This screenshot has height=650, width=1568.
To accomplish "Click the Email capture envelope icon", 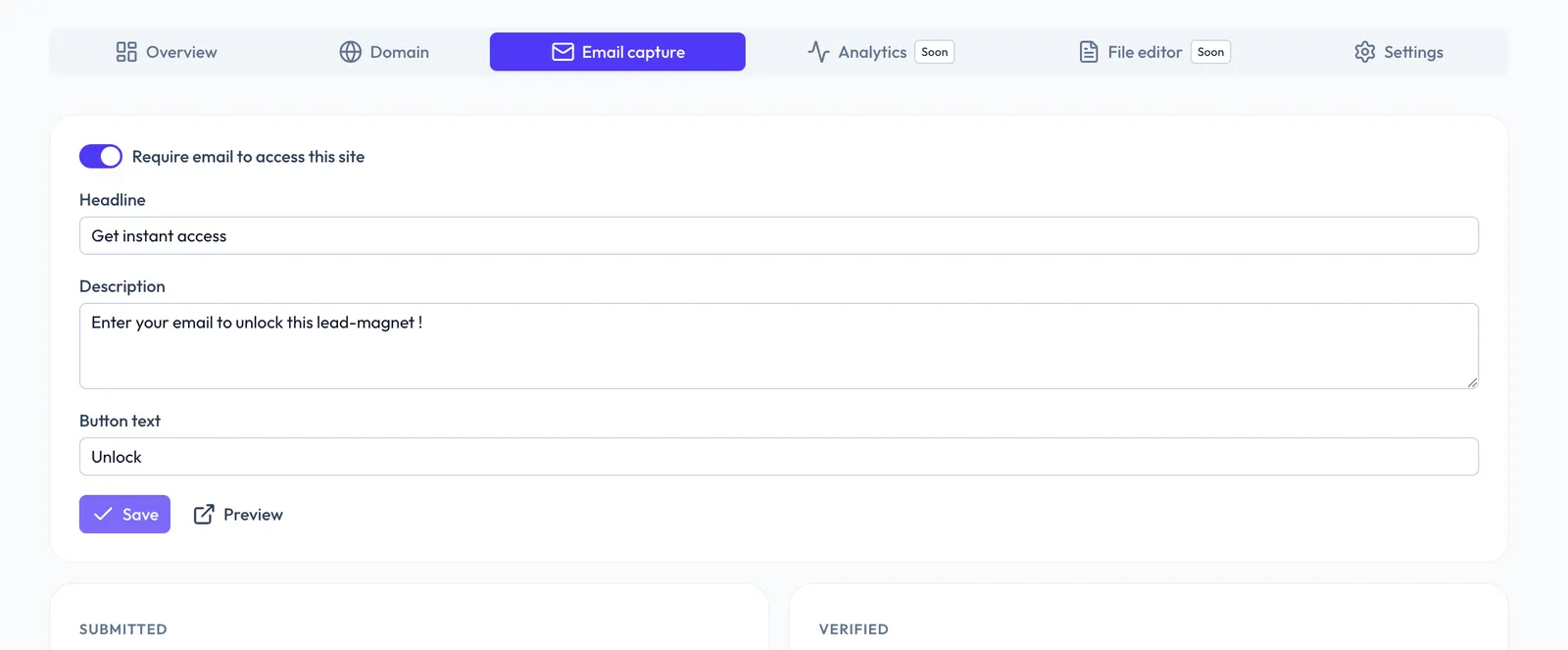I will pyautogui.click(x=563, y=52).
